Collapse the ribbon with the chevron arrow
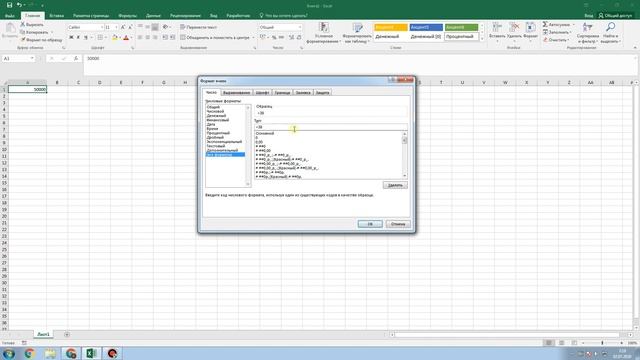 pos(635,48)
